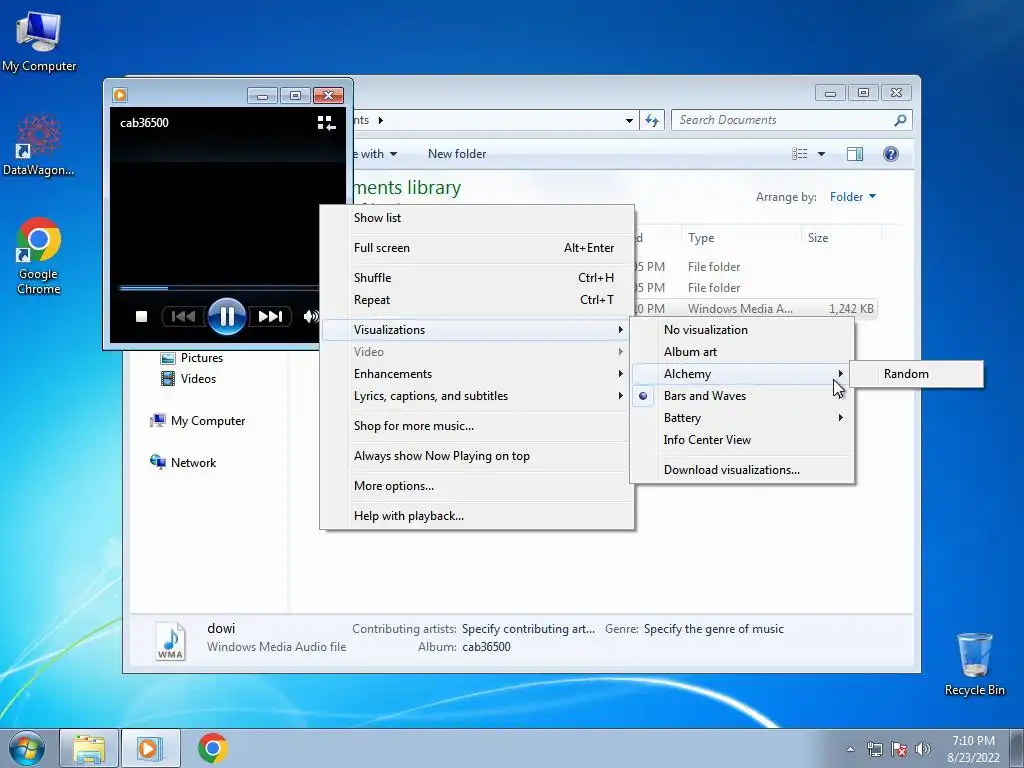Edit Specify the genre of music field
Screen dimensions: 1024x768
point(714,629)
